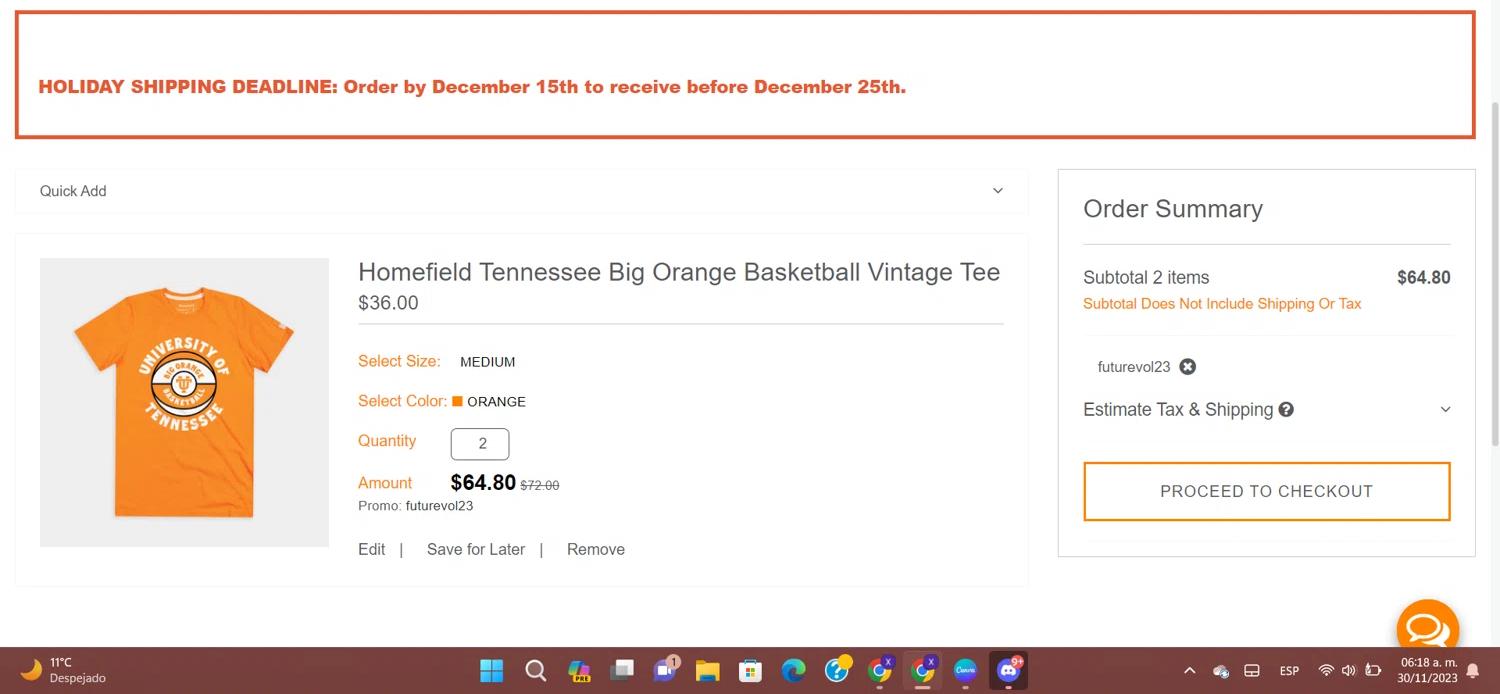
Task: Open the Tennessee tee product thumbnail
Action: click(x=184, y=402)
